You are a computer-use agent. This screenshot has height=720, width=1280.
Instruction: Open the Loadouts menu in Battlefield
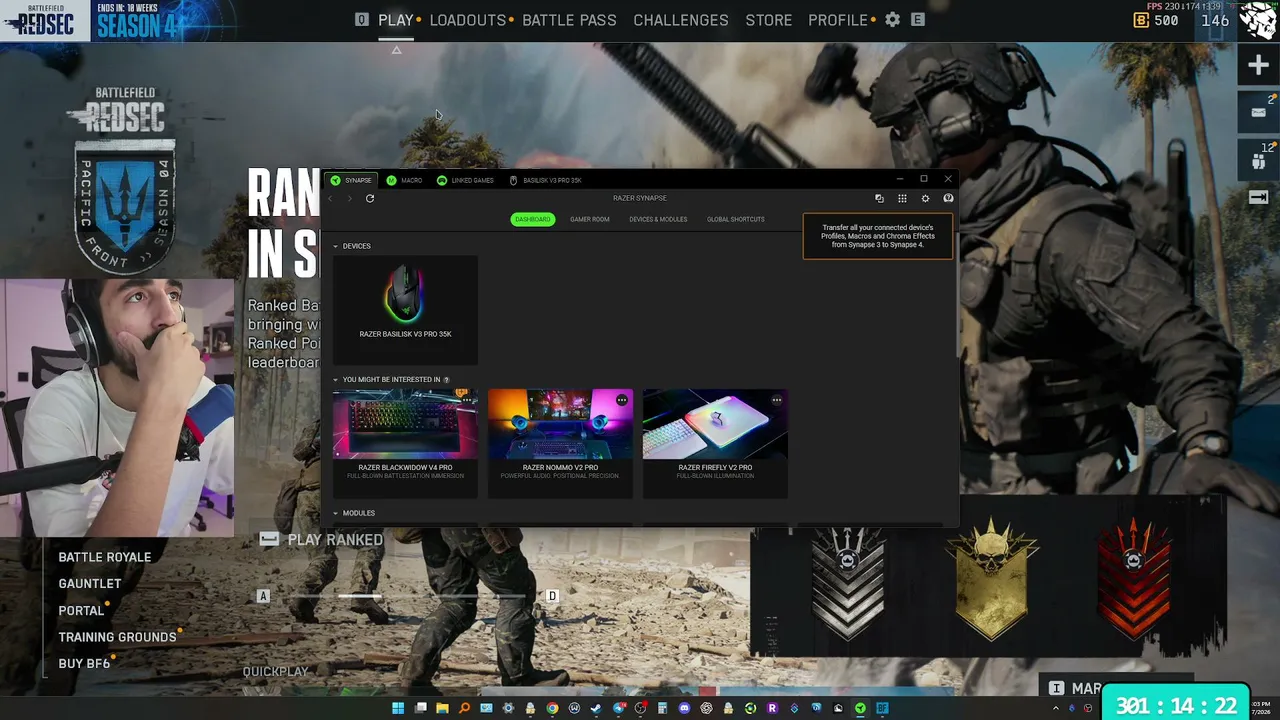pos(468,20)
